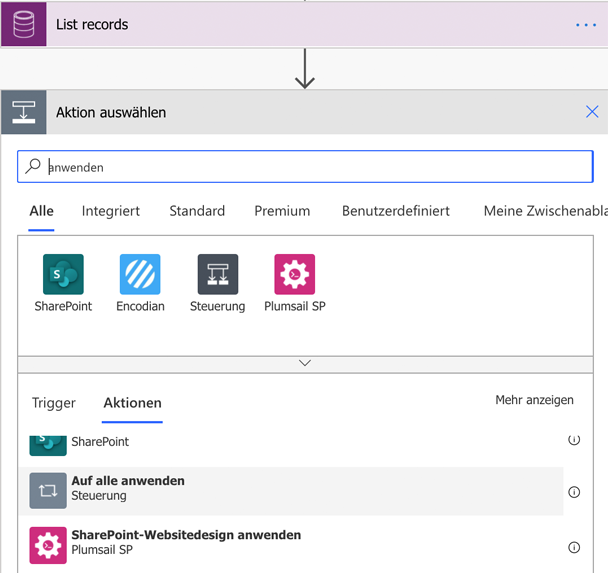This screenshot has height=573, width=608.
Task: Select the Aktionen tab
Action: click(132, 403)
